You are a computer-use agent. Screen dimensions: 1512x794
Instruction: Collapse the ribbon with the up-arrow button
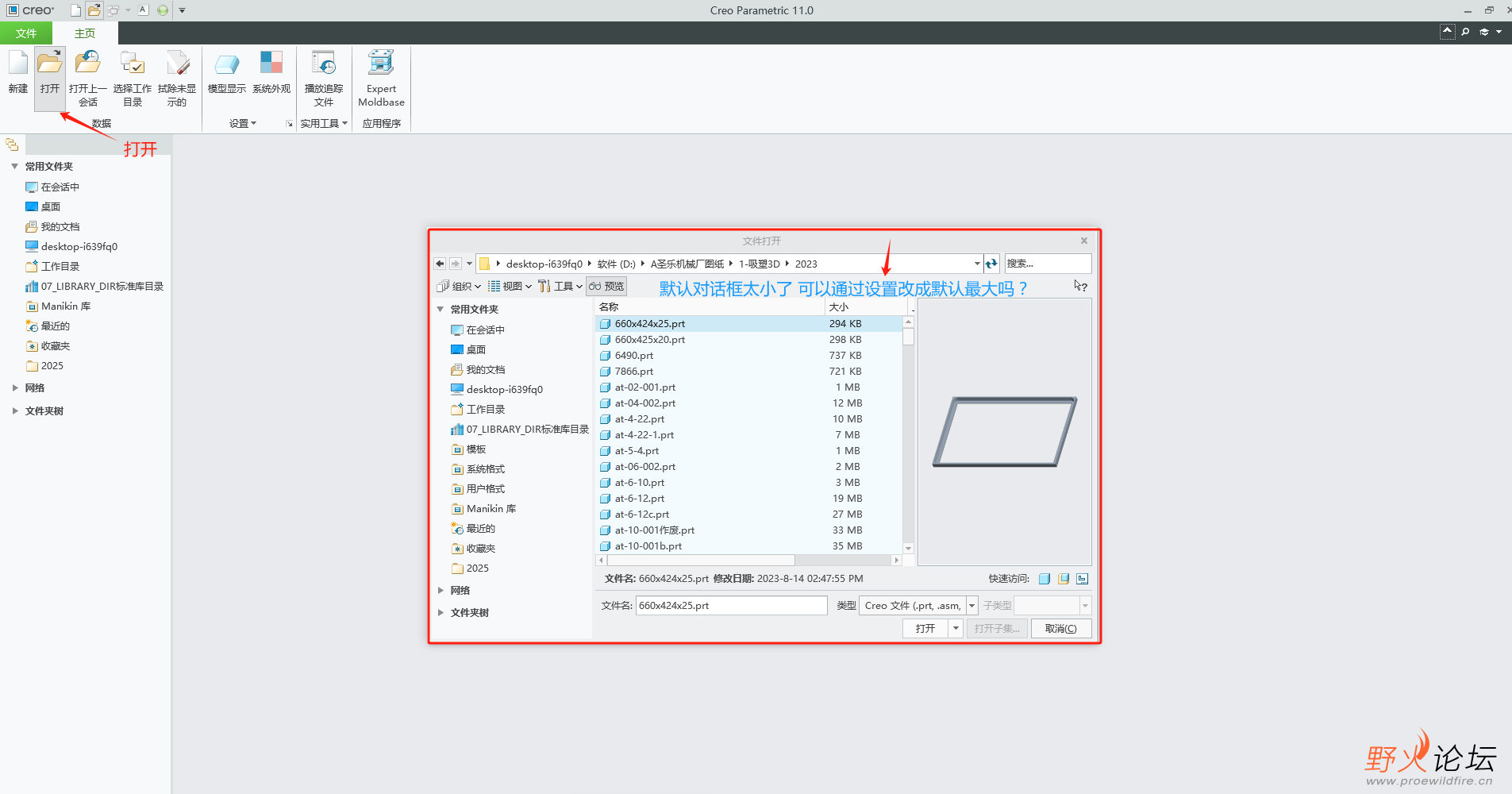pyautogui.click(x=1447, y=32)
